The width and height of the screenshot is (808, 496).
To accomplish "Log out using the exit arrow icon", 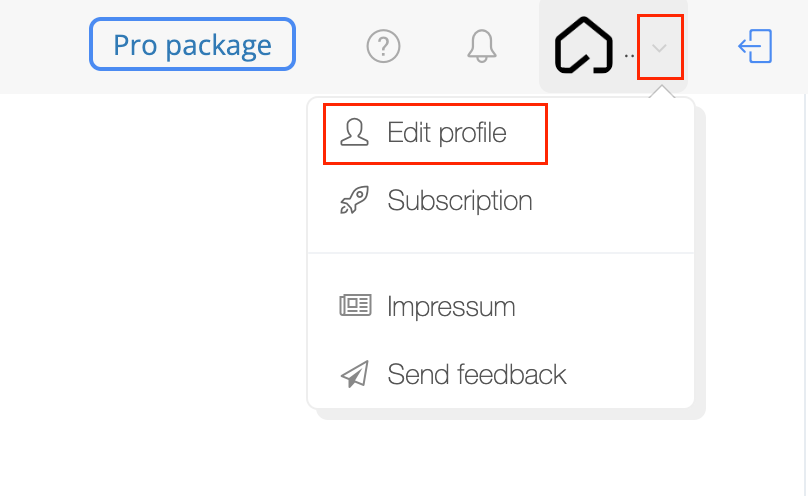I will tap(755, 46).
